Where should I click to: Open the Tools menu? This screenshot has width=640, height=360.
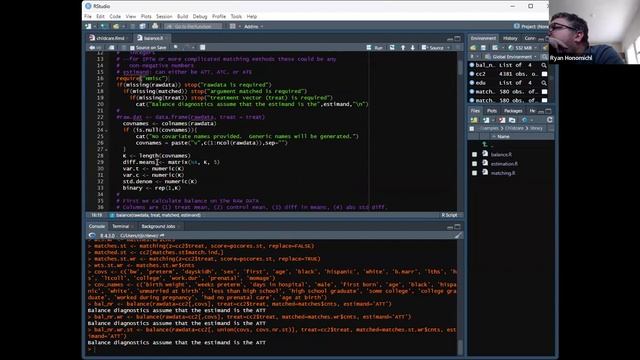tap(236, 16)
